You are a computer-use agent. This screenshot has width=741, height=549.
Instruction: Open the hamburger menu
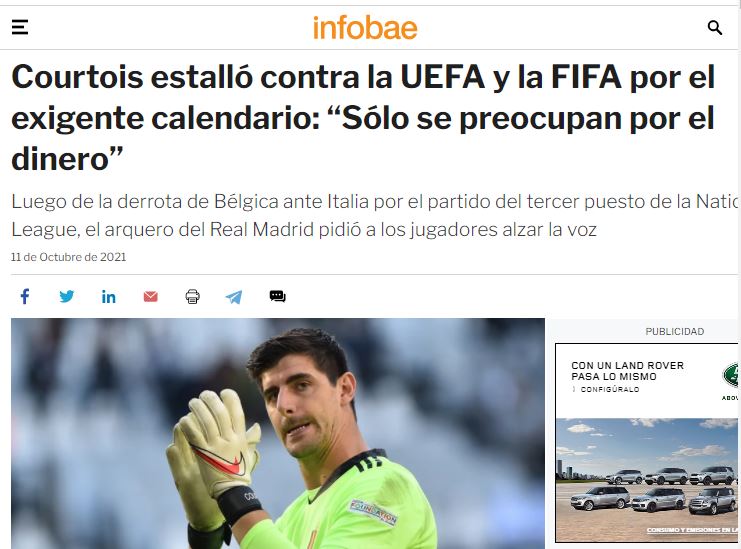pos(20,27)
